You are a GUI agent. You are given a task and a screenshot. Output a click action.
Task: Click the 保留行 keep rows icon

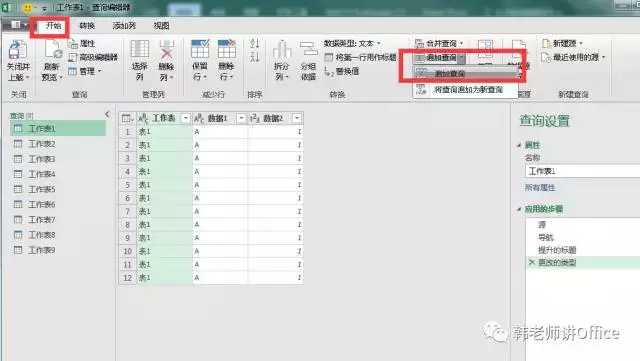[x=200, y=49]
